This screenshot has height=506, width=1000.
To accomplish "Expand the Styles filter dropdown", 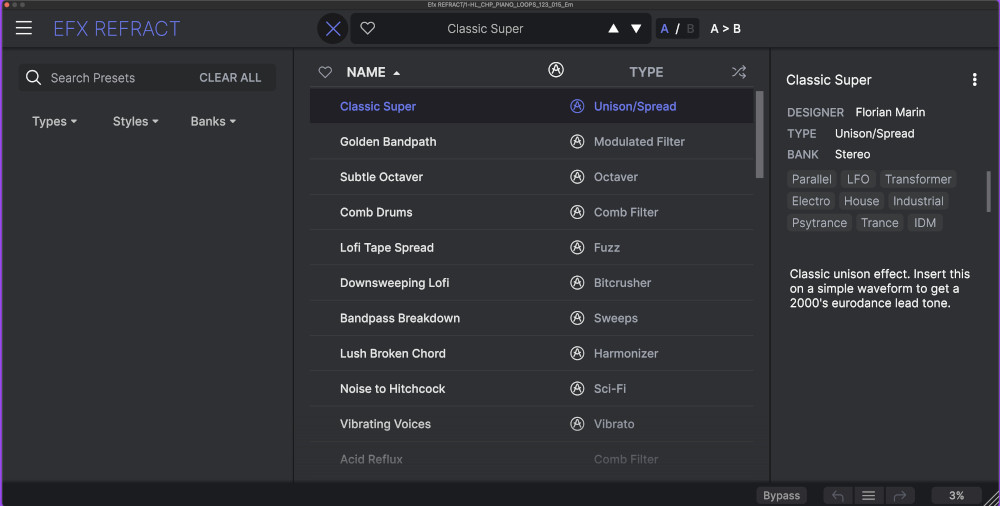I will [x=135, y=122].
